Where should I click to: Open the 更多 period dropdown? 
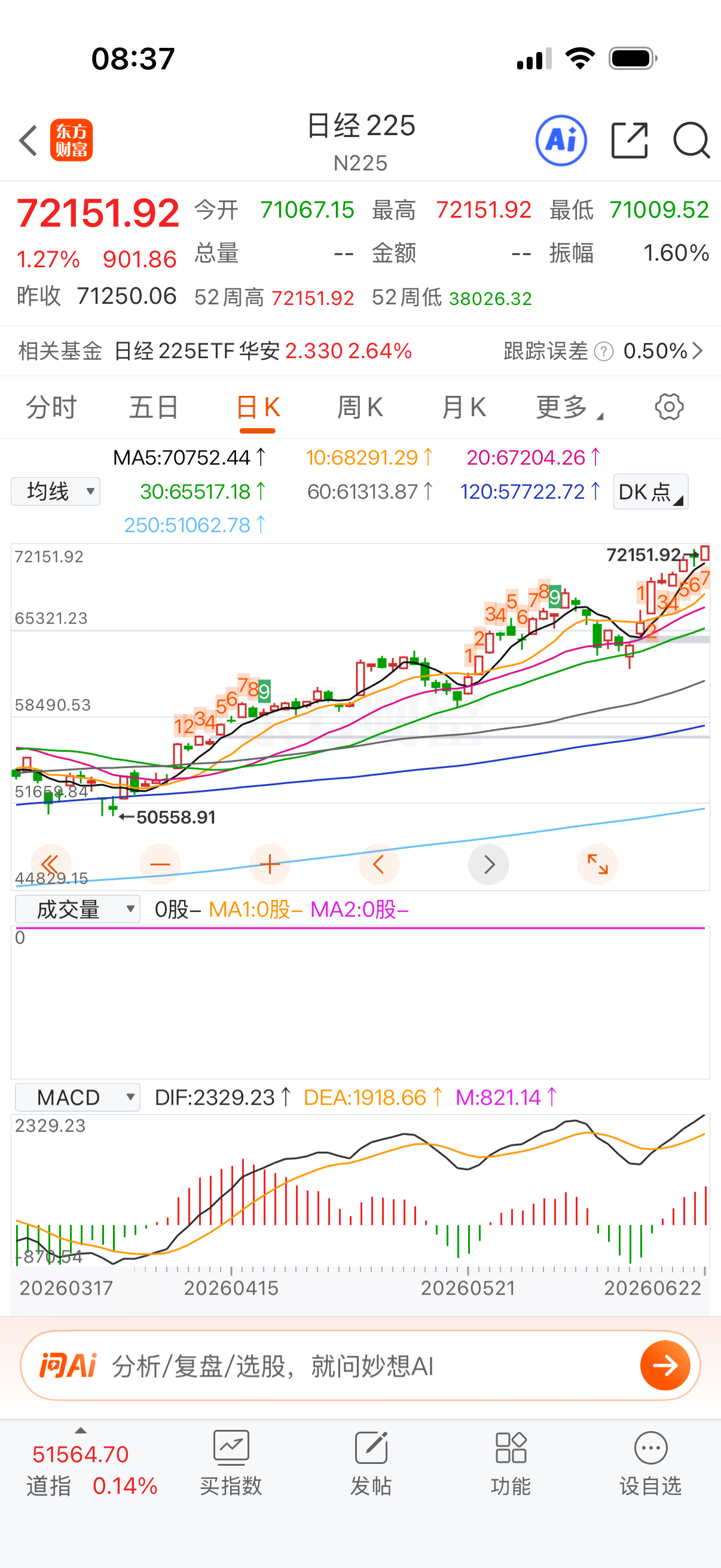[x=569, y=407]
